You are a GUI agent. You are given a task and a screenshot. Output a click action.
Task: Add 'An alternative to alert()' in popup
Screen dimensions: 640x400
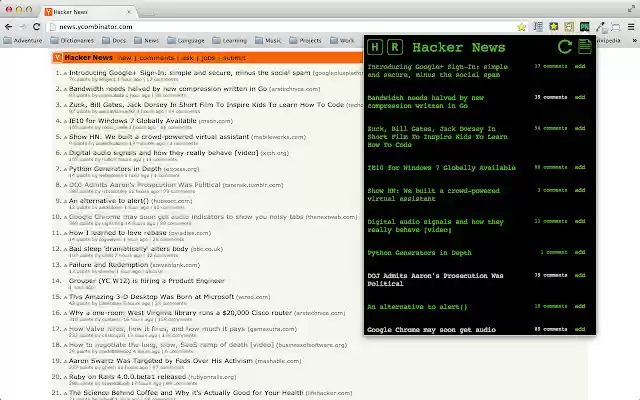tap(580, 307)
